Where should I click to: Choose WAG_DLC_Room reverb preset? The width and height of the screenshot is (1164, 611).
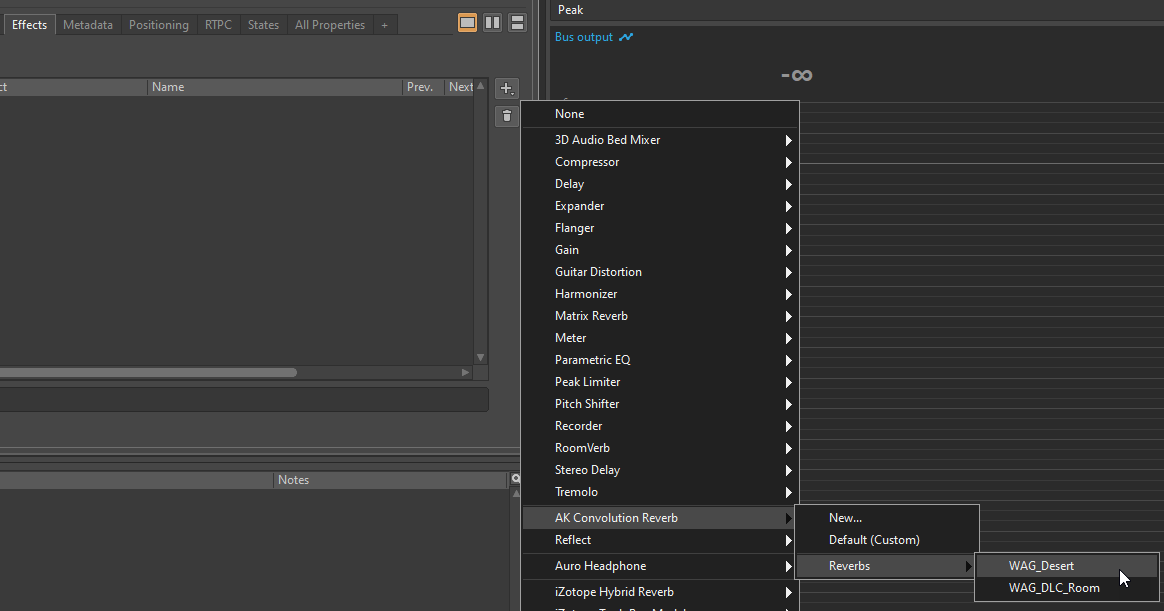[1054, 588]
